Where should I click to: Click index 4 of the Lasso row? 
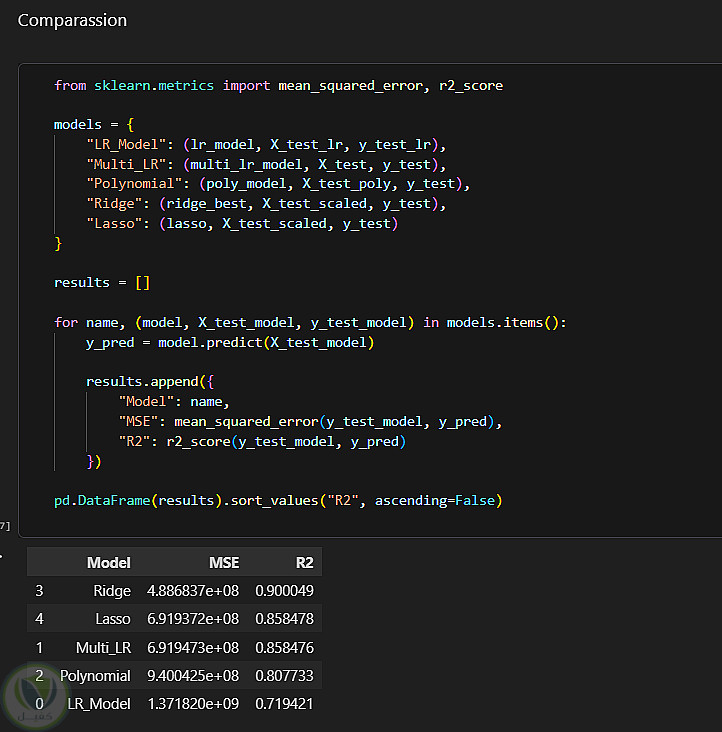39,619
